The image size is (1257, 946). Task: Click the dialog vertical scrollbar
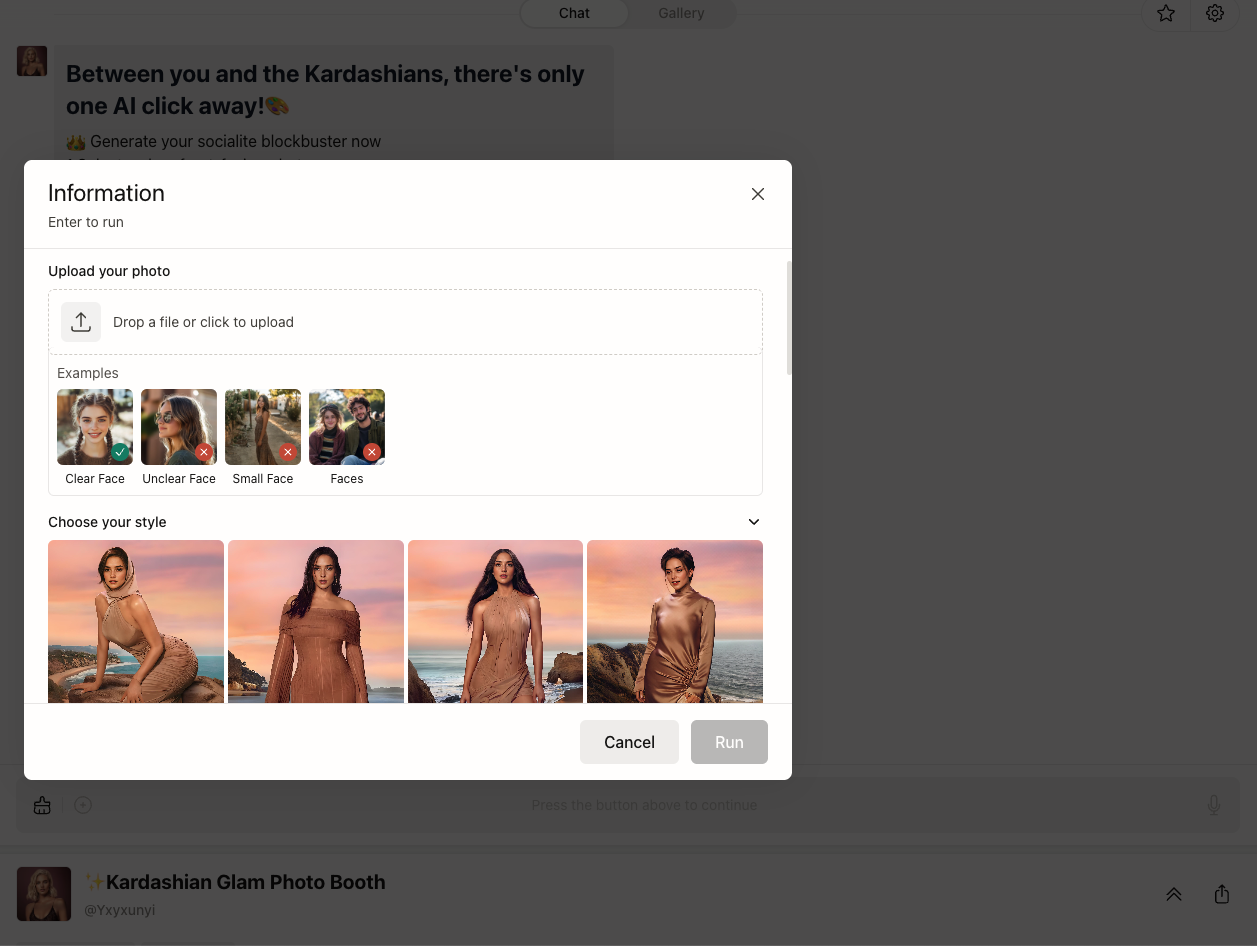pos(789,318)
